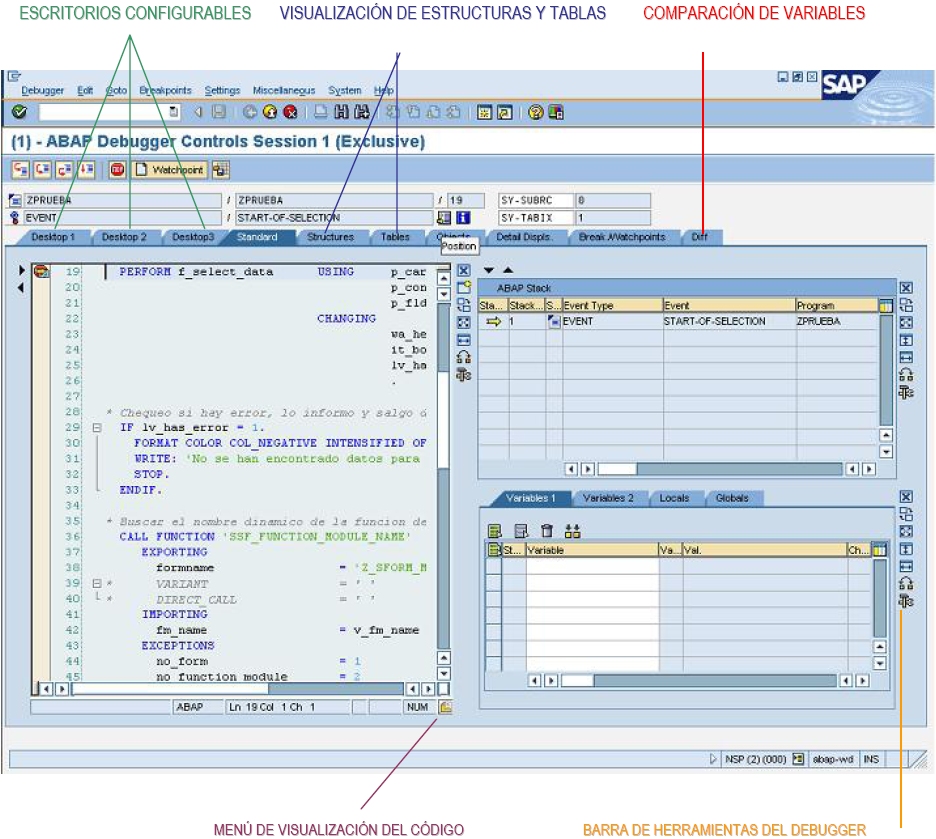Close the ABAP Stack tool with its X icon
936x839 pixels.
(x=906, y=288)
